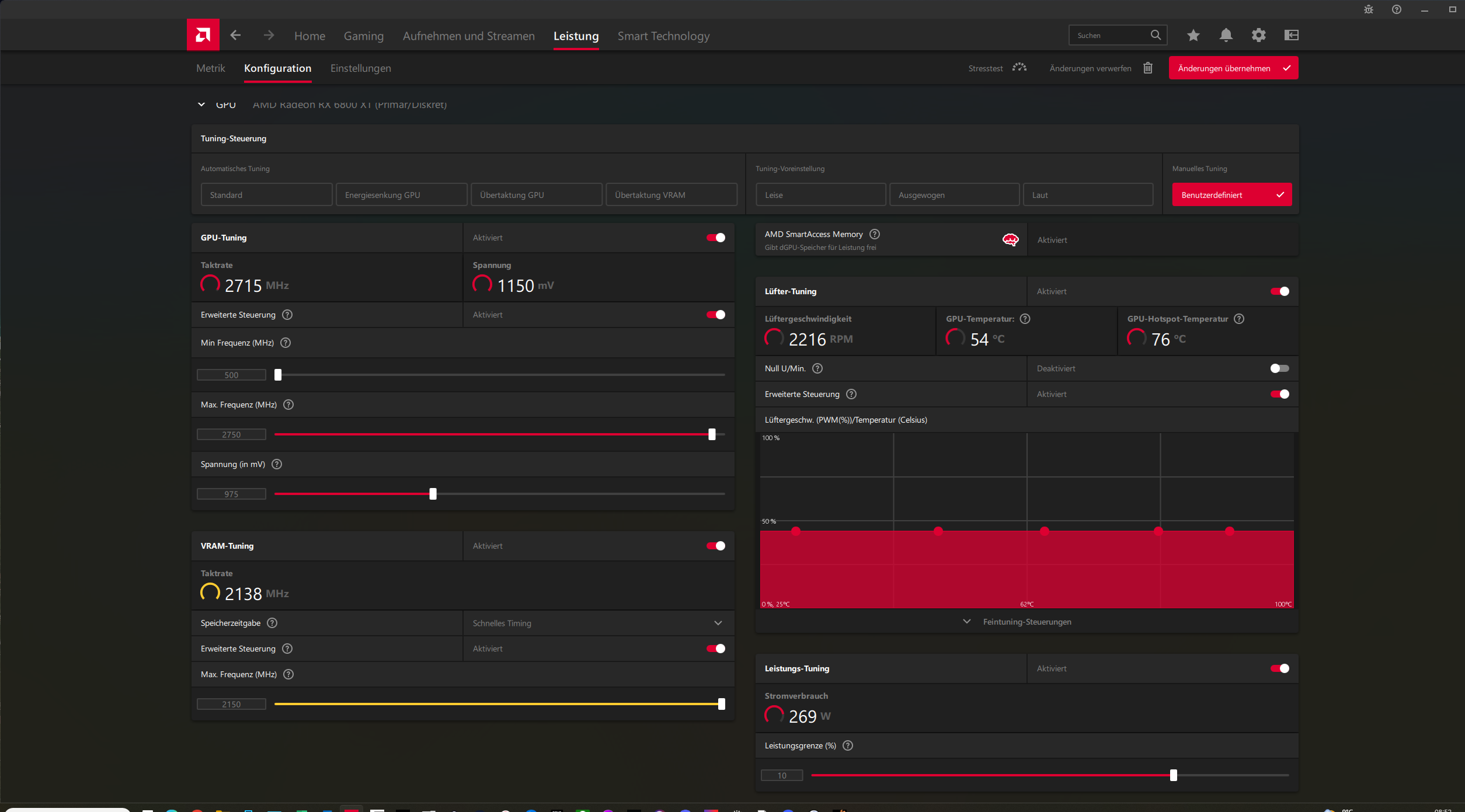Switch to the Gaming tab
This screenshot has height=812, width=1465.
[363, 36]
